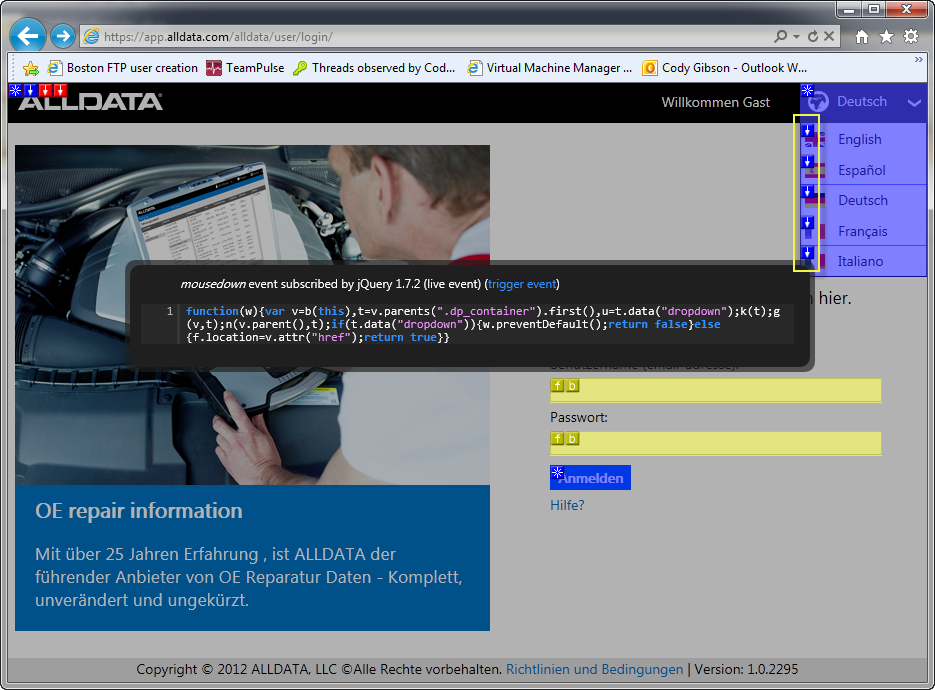Expand favorites bar overflow chevron

coord(918,60)
